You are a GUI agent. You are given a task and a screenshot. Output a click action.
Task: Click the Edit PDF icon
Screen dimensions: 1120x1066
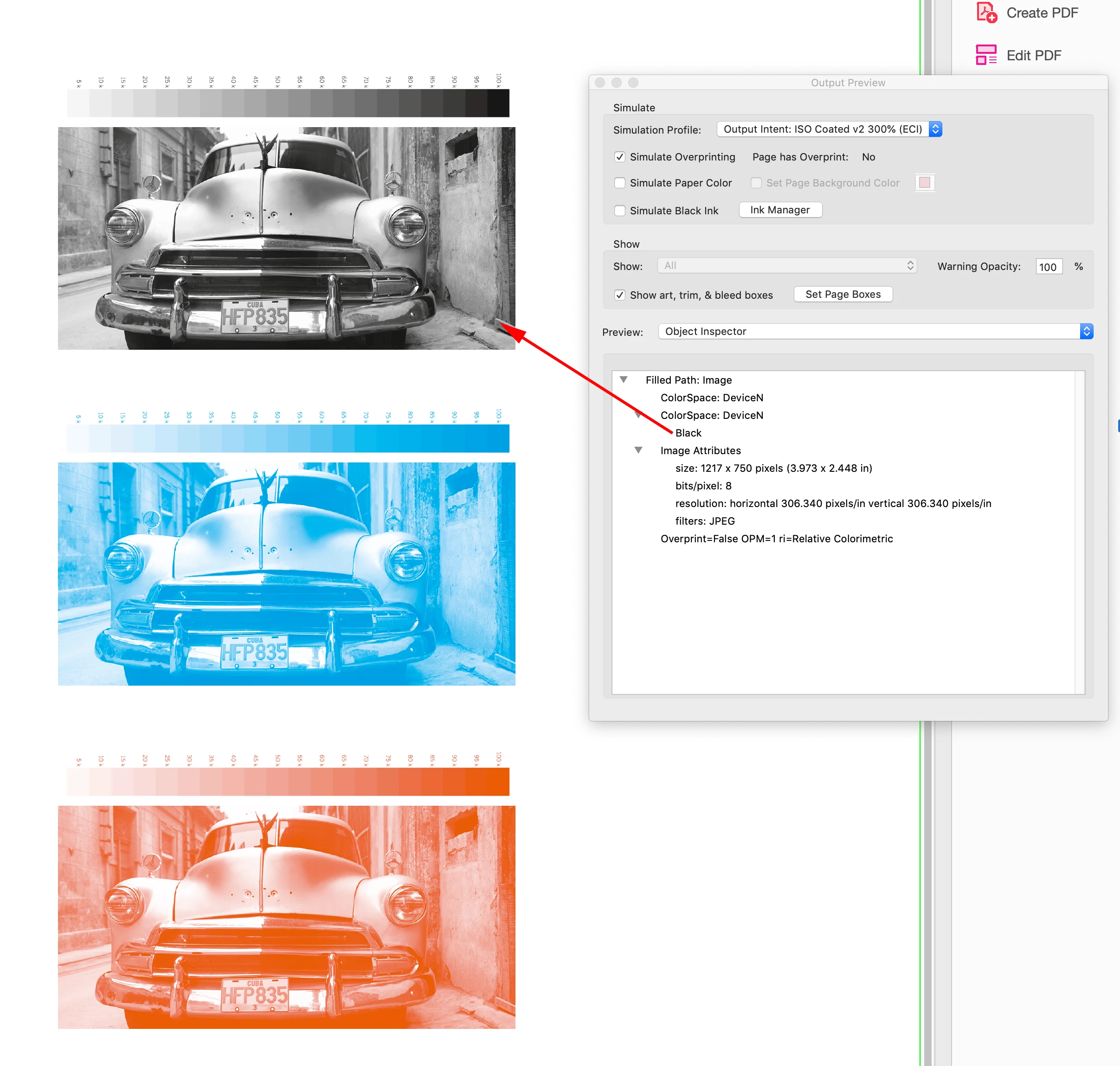(x=986, y=55)
